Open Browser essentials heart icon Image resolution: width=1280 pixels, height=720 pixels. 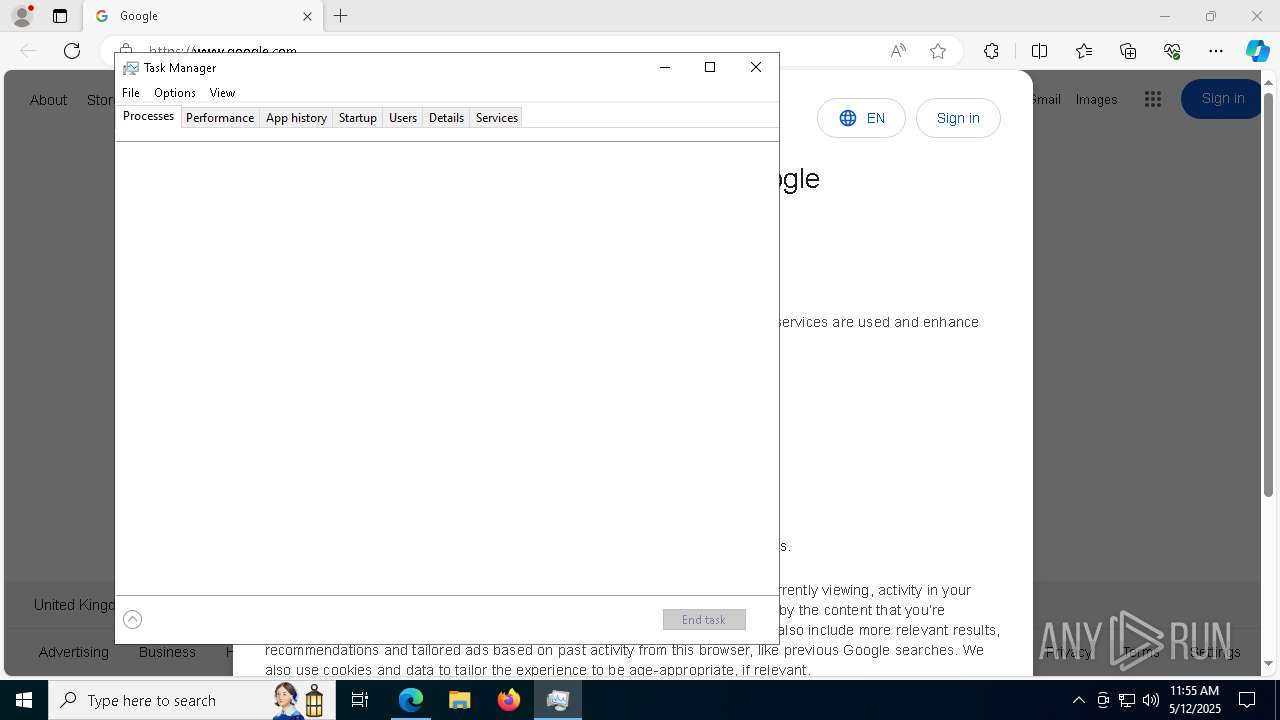coord(1172,51)
